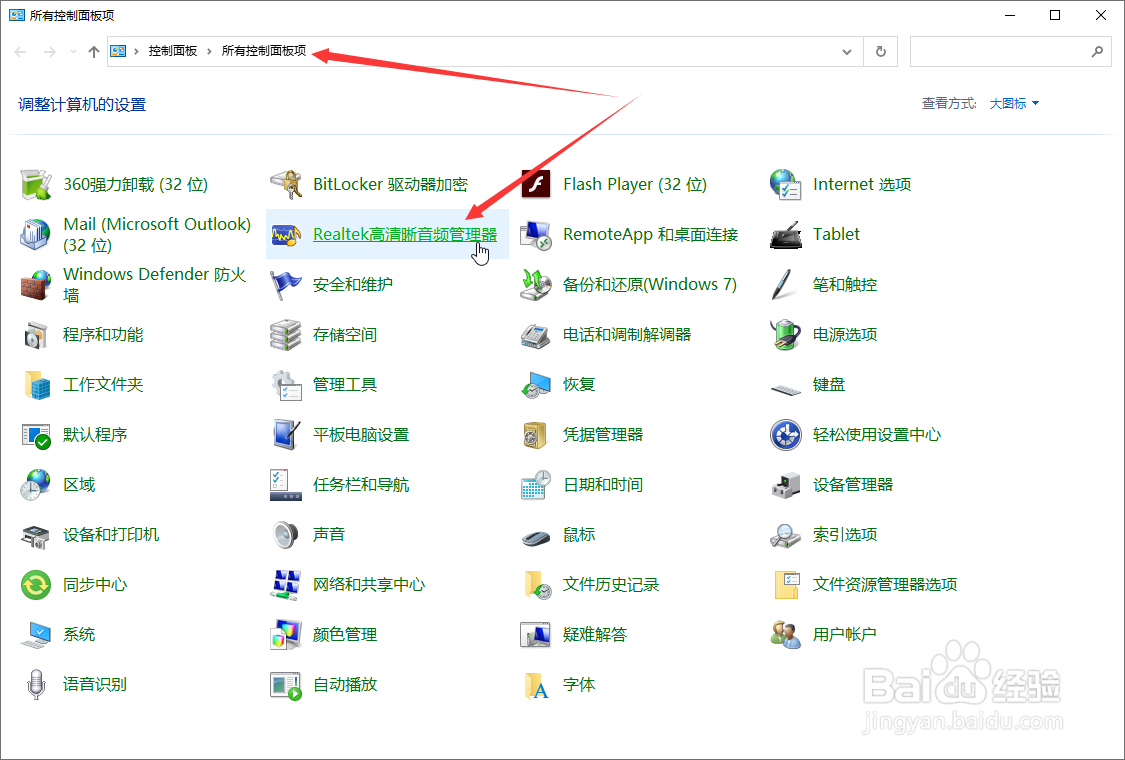Expand the 查看方式 大图标 dropdown

pyautogui.click(x=1014, y=103)
